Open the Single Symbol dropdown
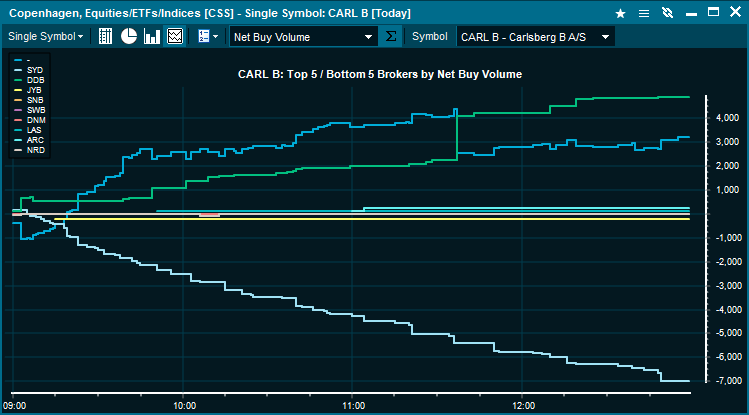The width and height of the screenshot is (749, 415). click(x=47, y=36)
